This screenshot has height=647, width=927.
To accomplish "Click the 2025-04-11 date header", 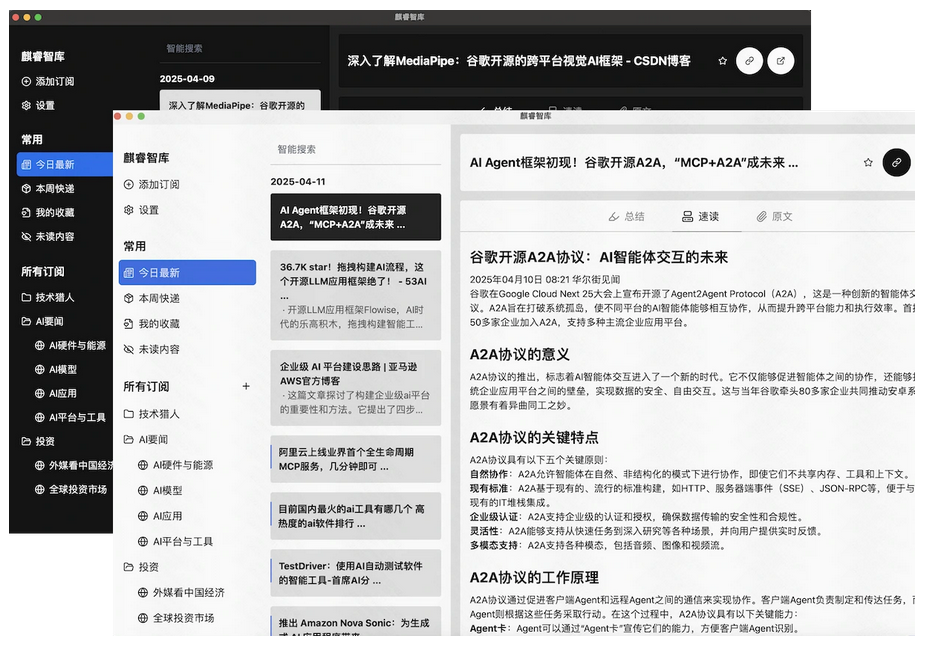I will coord(298,182).
